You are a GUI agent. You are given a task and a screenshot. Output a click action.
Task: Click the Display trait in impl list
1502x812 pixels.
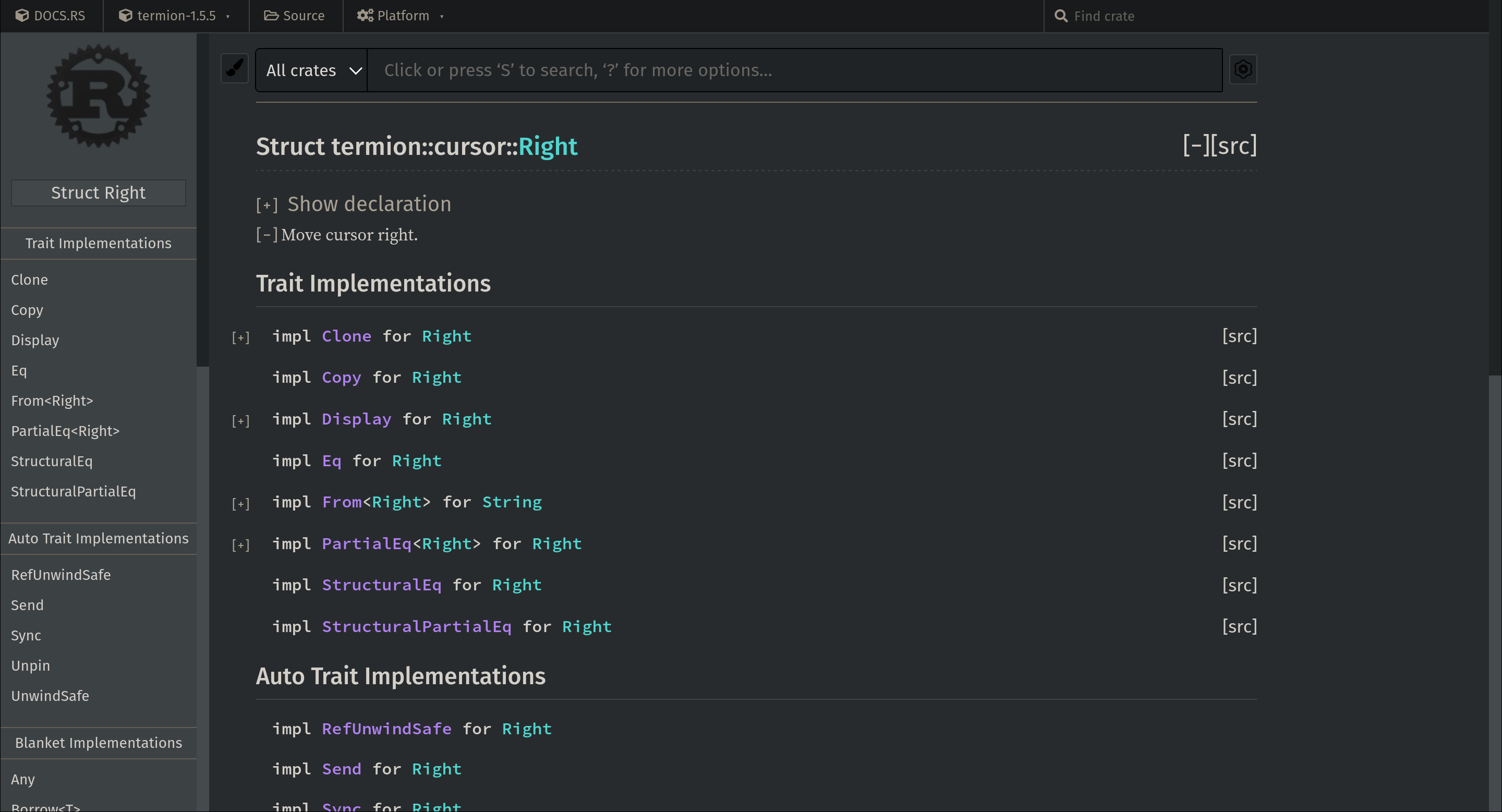356,419
